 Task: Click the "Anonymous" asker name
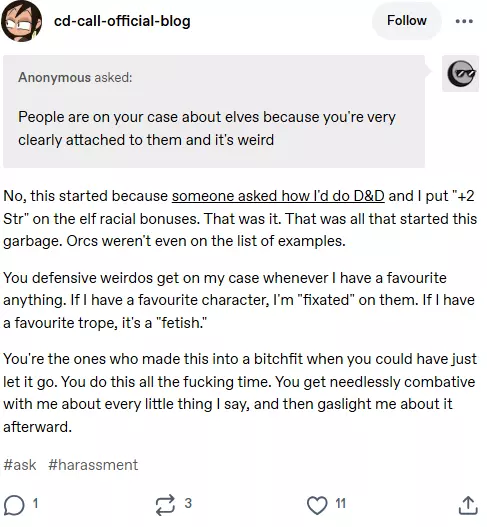(x=54, y=78)
